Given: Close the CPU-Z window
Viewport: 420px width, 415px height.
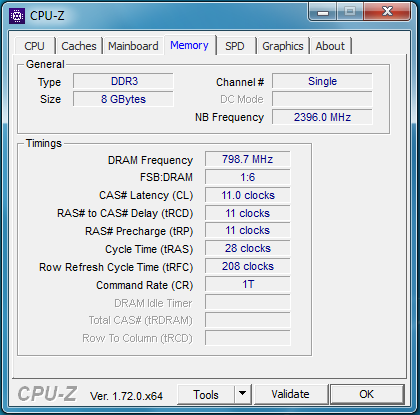Looking at the screenshot, I should [x=387, y=11].
